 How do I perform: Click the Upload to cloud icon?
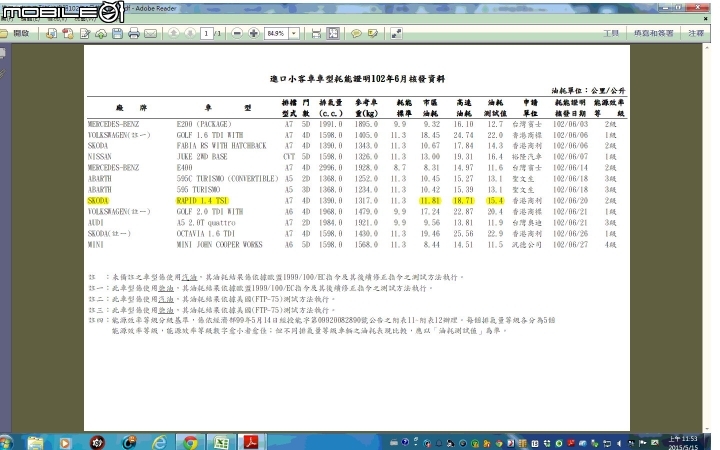101,33
